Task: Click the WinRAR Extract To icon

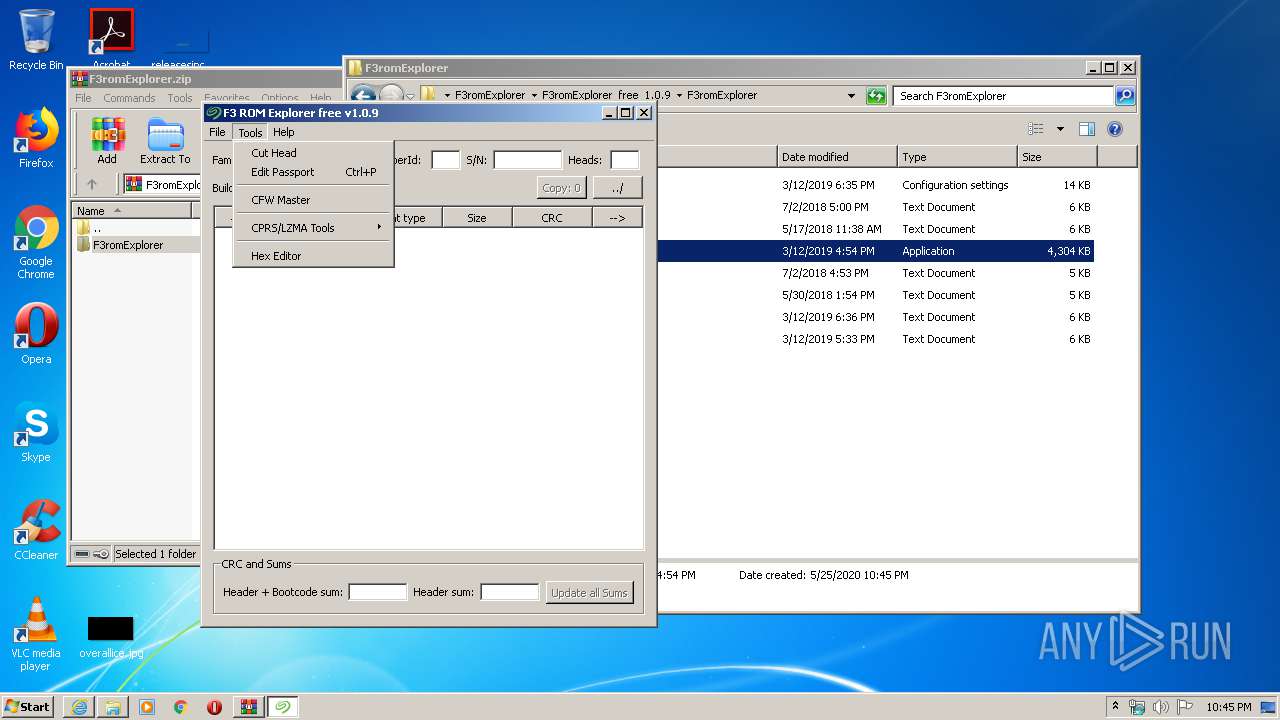Action: tap(165, 141)
